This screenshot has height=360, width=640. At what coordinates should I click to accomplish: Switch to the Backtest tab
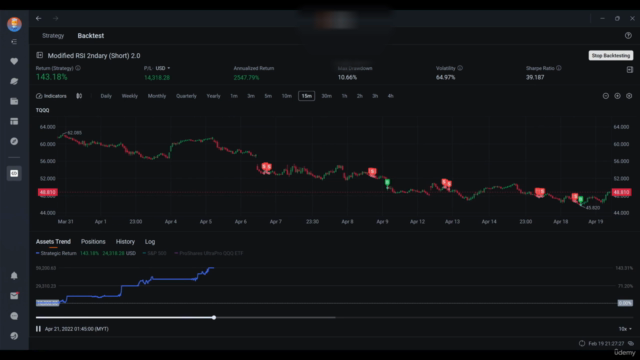coord(91,36)
